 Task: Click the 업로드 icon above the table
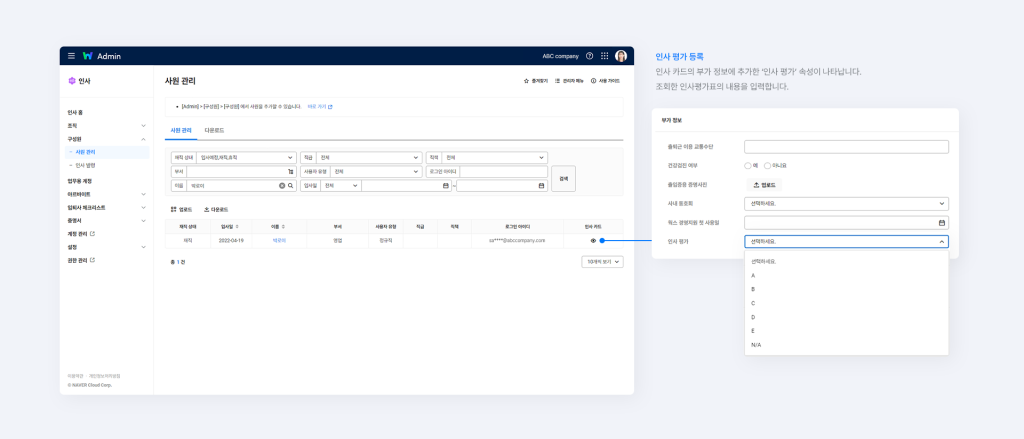tap(174, 210)
